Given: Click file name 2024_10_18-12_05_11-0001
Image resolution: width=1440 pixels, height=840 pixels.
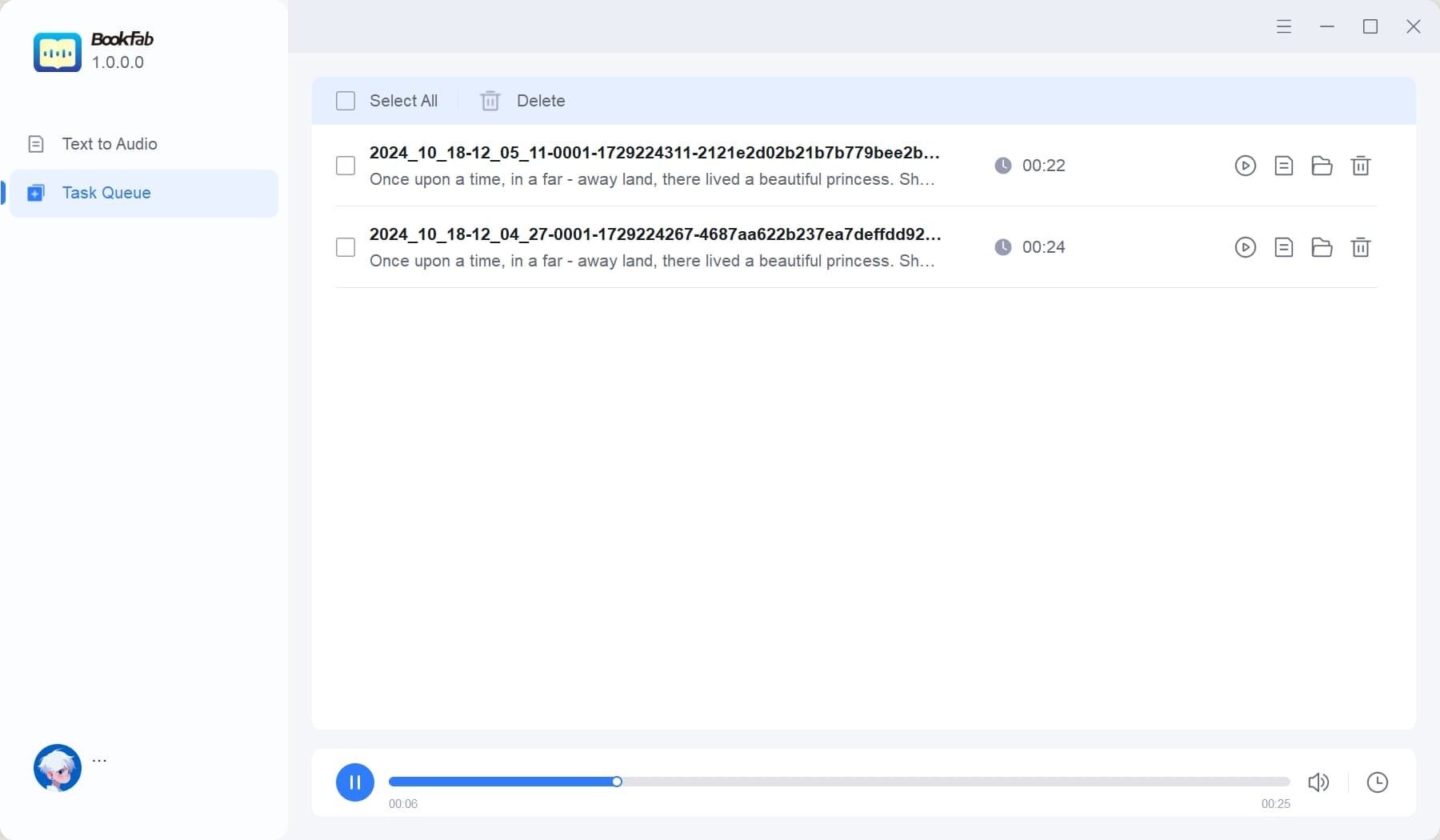Looking at the screenshot, I should pyautogui.click(x=654, y=153).
